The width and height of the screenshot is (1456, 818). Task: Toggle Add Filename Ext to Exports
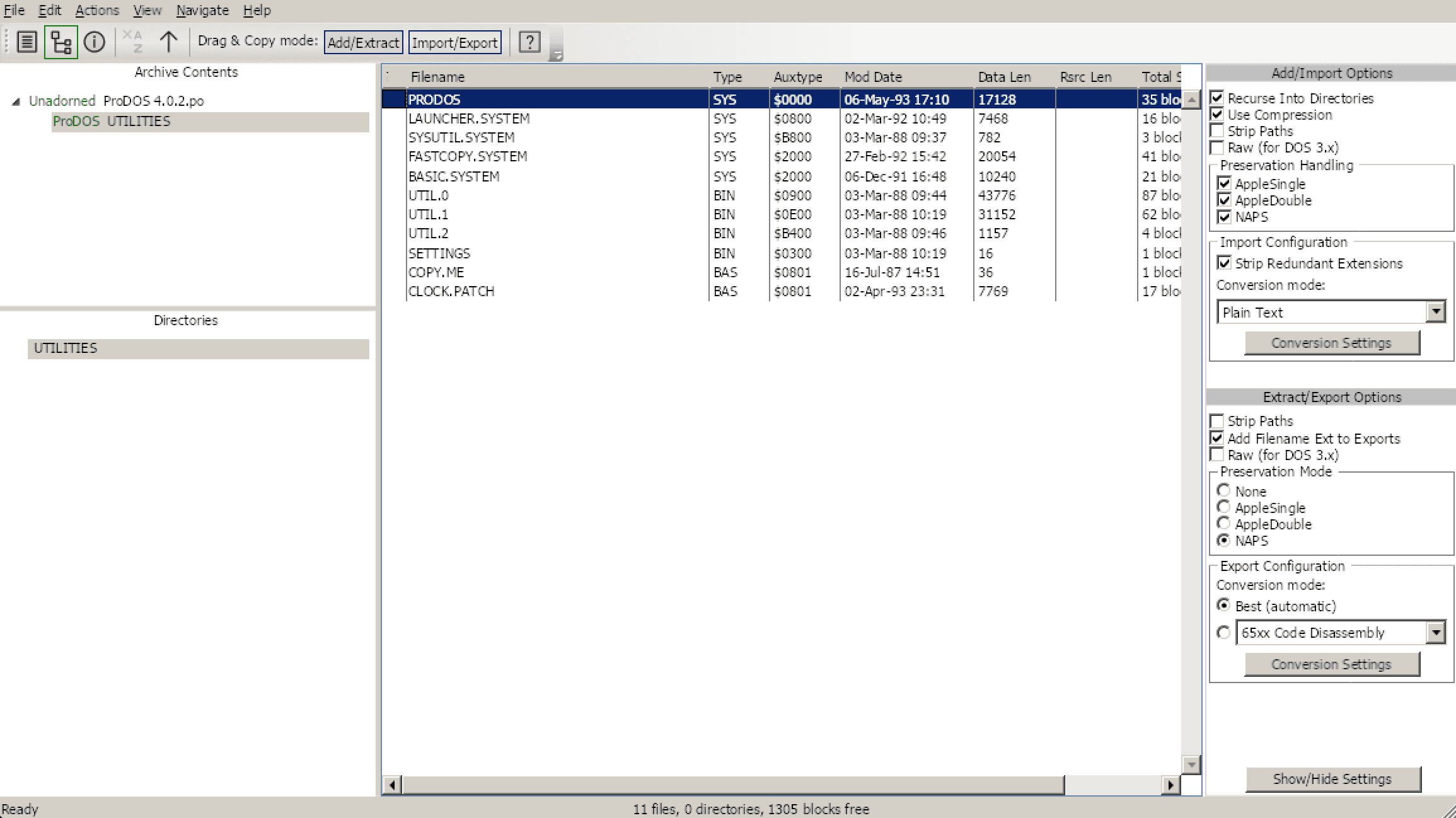coord(1217,438)
